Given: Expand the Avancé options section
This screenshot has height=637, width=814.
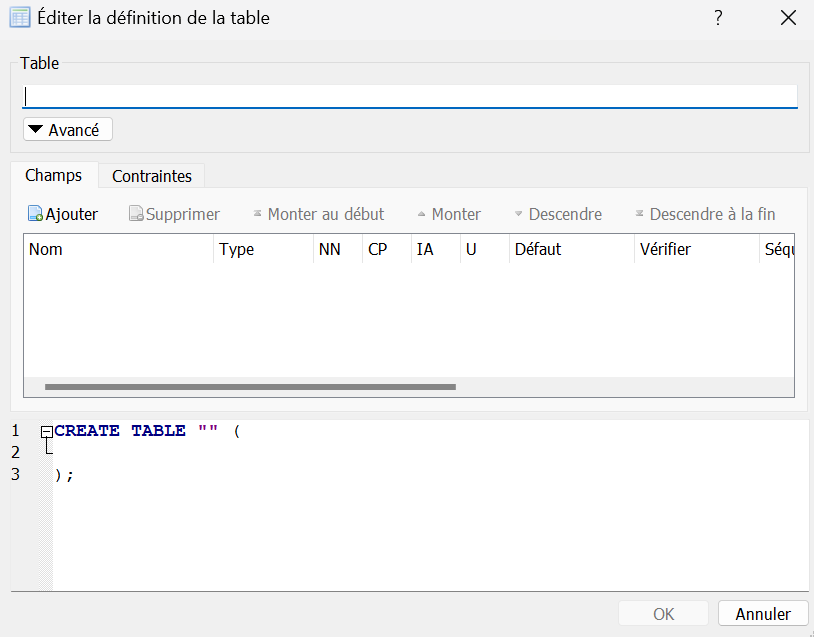Looking at the screenshot, I should click(67, 130).
